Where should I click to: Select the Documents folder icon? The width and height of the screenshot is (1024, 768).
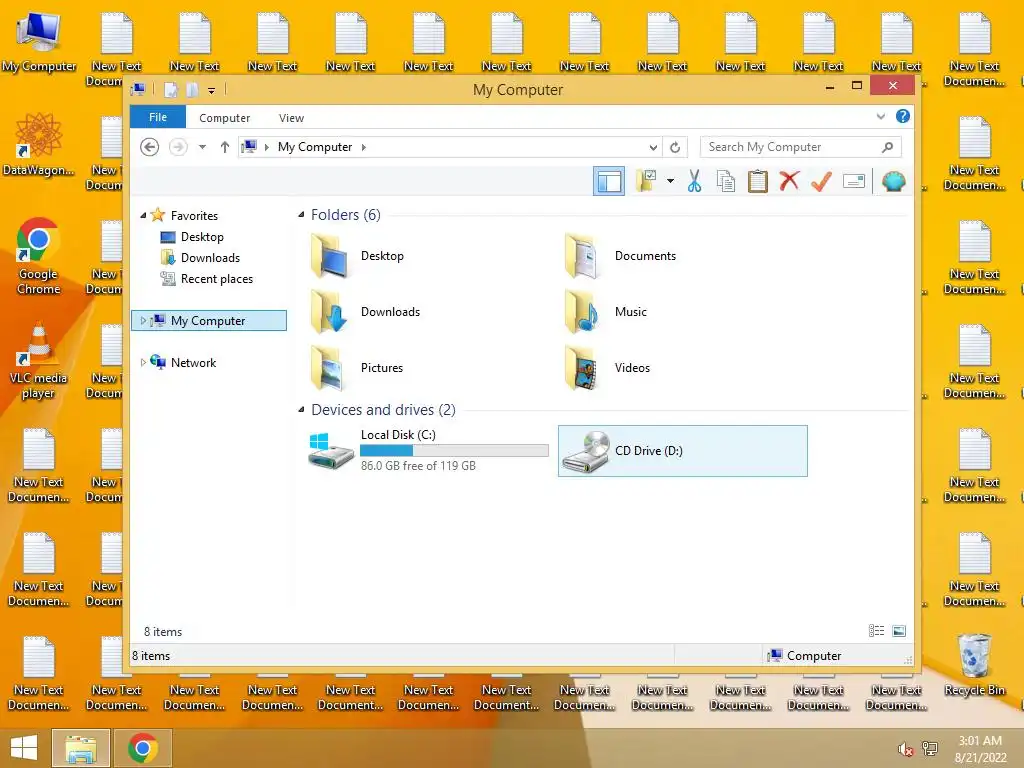coord(581,256)
